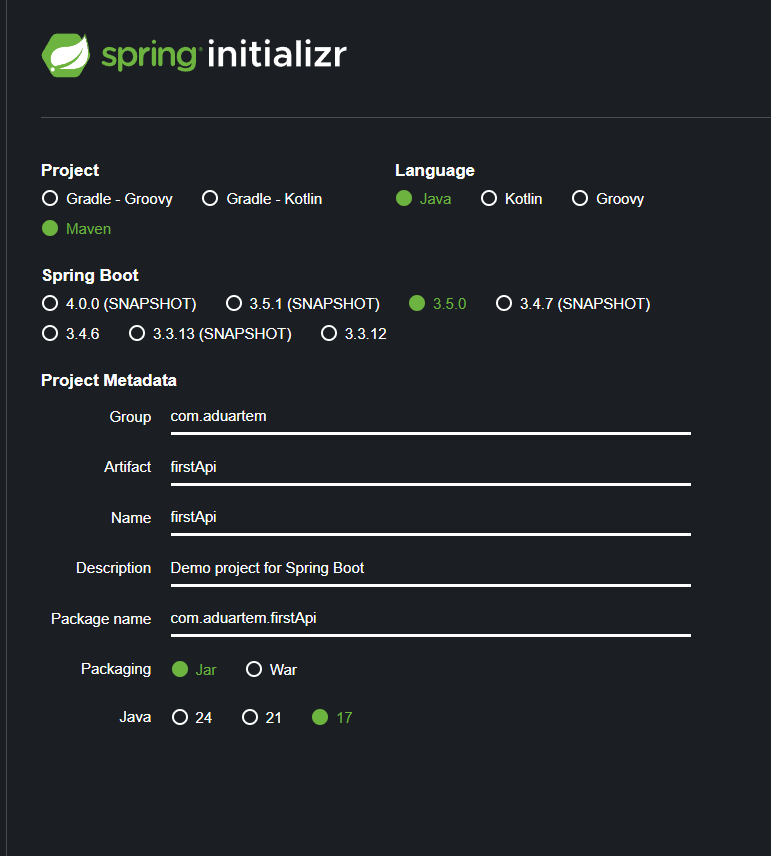Choose Spring Boot version 3.3.12
Screen dimensions: 771x856
pos(354,334)
